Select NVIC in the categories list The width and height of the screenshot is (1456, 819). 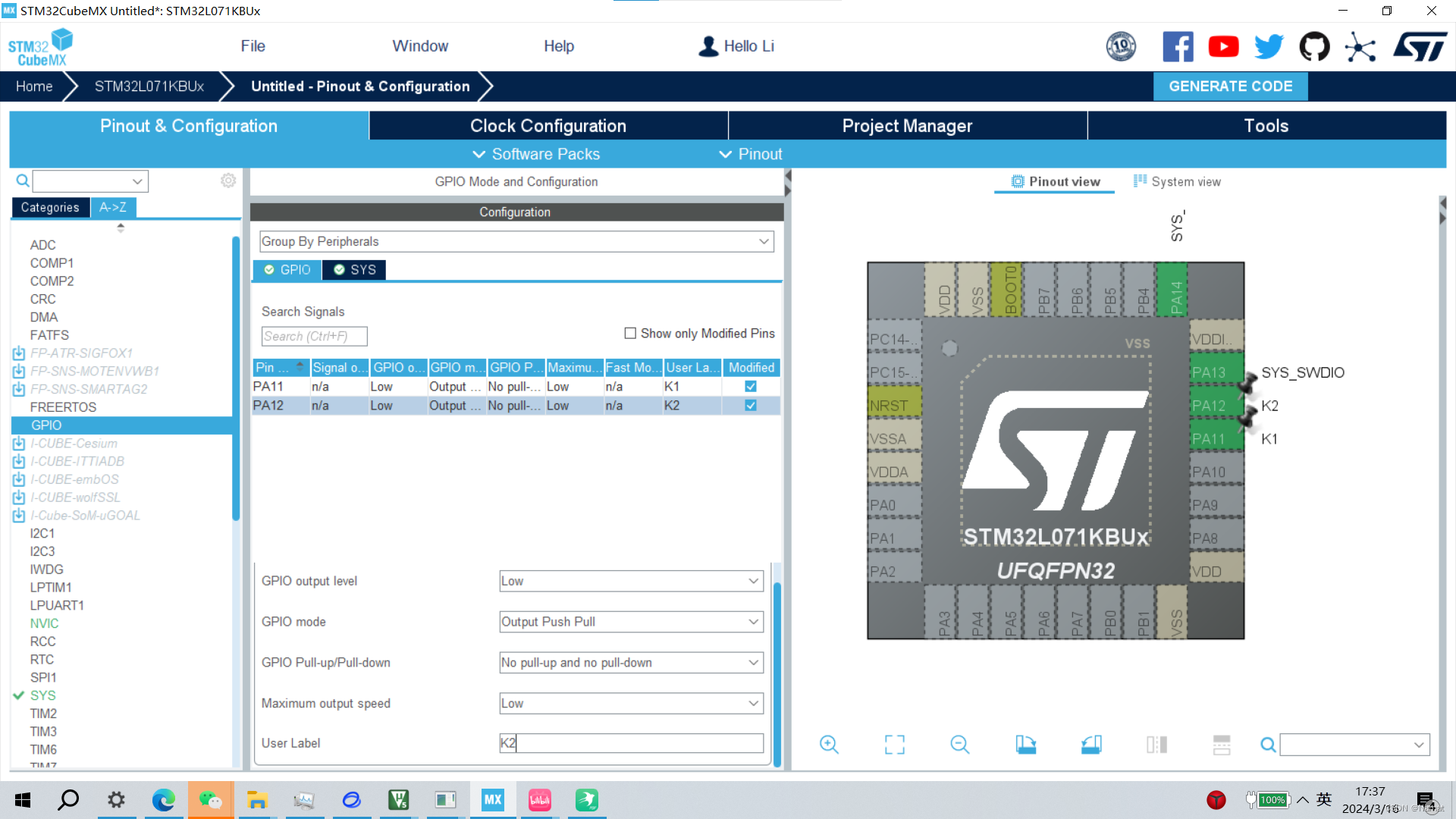tap(44, 624)
